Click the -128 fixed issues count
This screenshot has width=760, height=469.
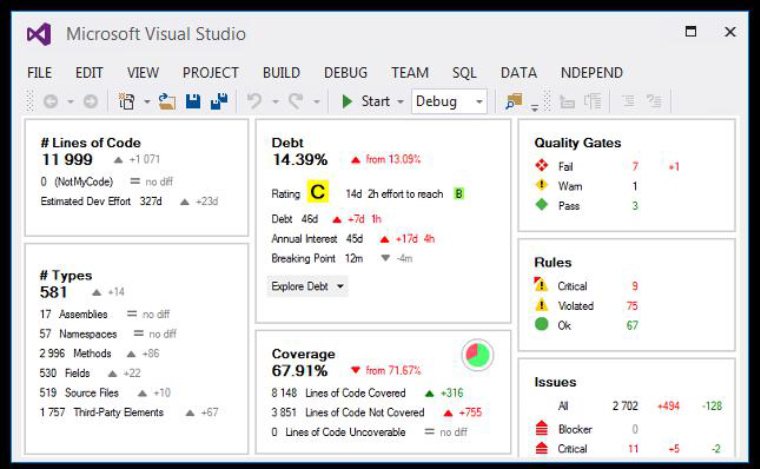click(x=712, y=406)
